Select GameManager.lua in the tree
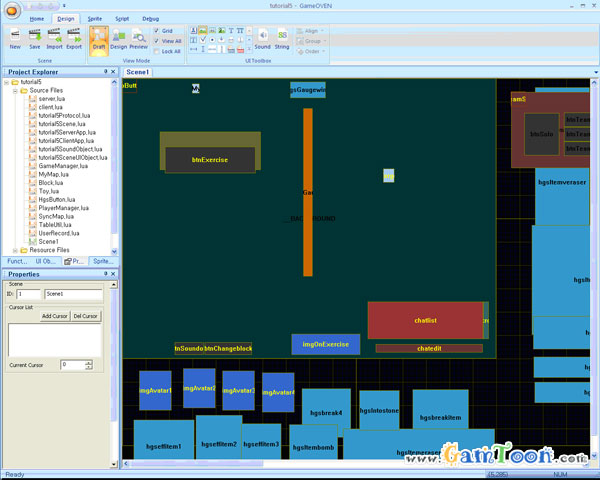Screen dimensions: 600x480 (63, 166)
